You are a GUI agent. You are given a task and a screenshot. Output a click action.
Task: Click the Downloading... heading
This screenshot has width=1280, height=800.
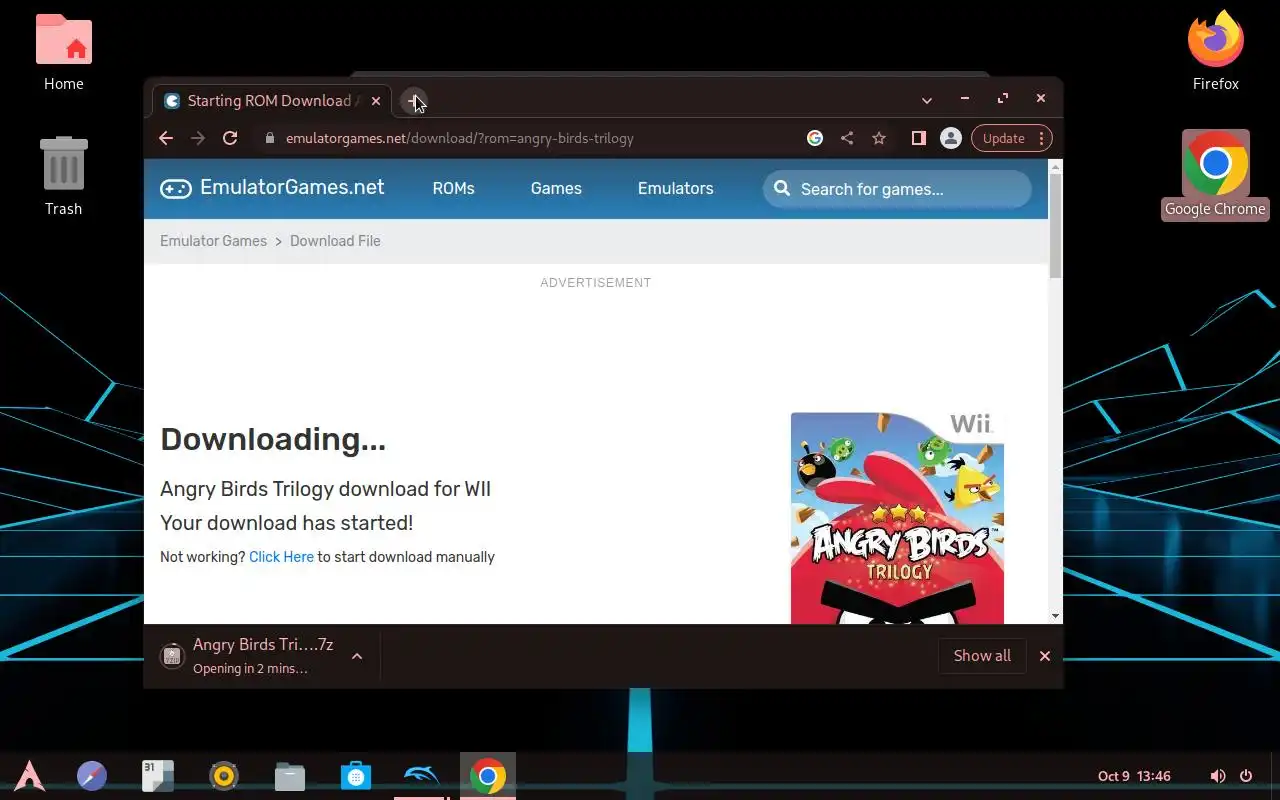coord(273,439)
